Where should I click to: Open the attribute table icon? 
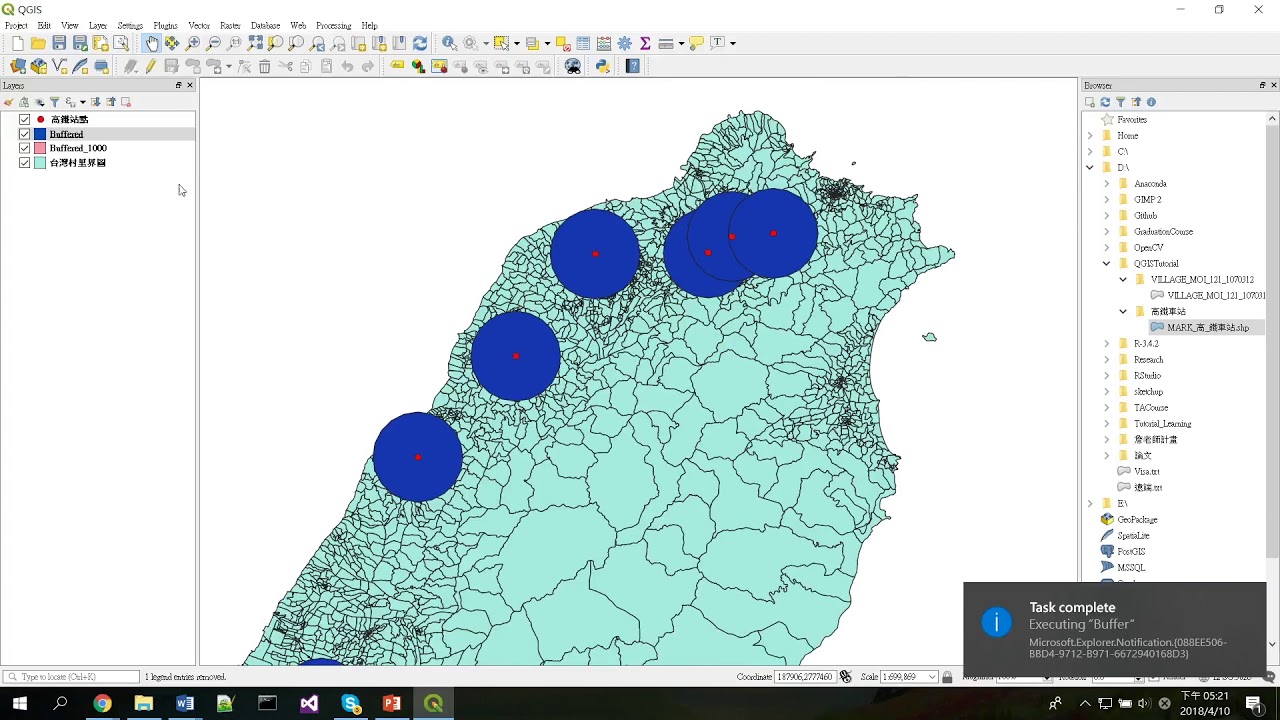click(x=583, y=43)
